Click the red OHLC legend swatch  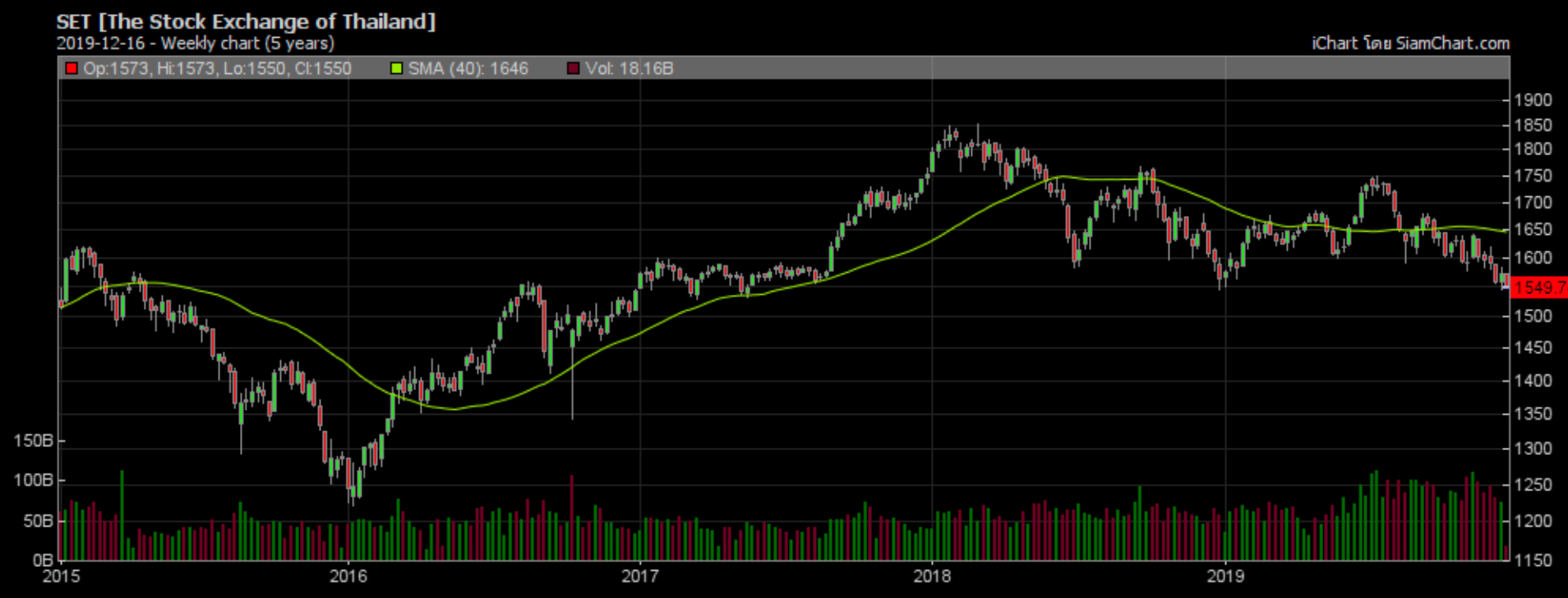pyautogui.click(x=71, y=68)
